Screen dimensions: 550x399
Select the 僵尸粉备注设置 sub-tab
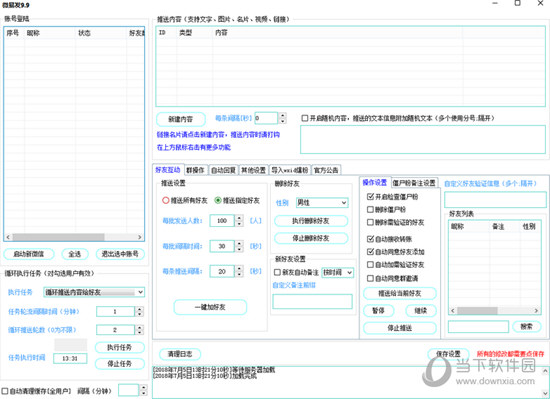click(414, 183)
